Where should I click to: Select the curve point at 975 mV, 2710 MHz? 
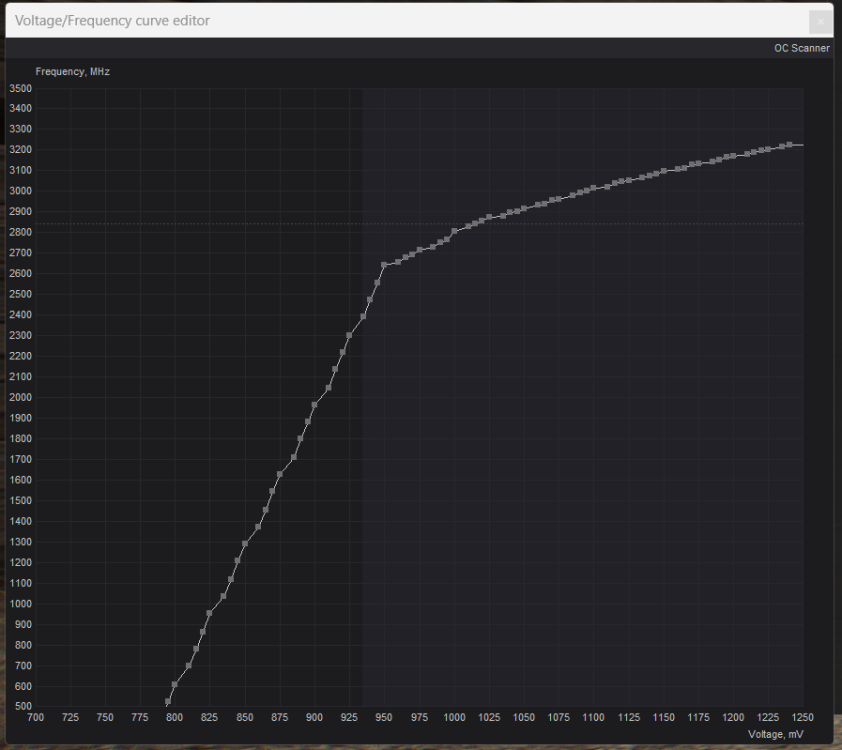419,251
